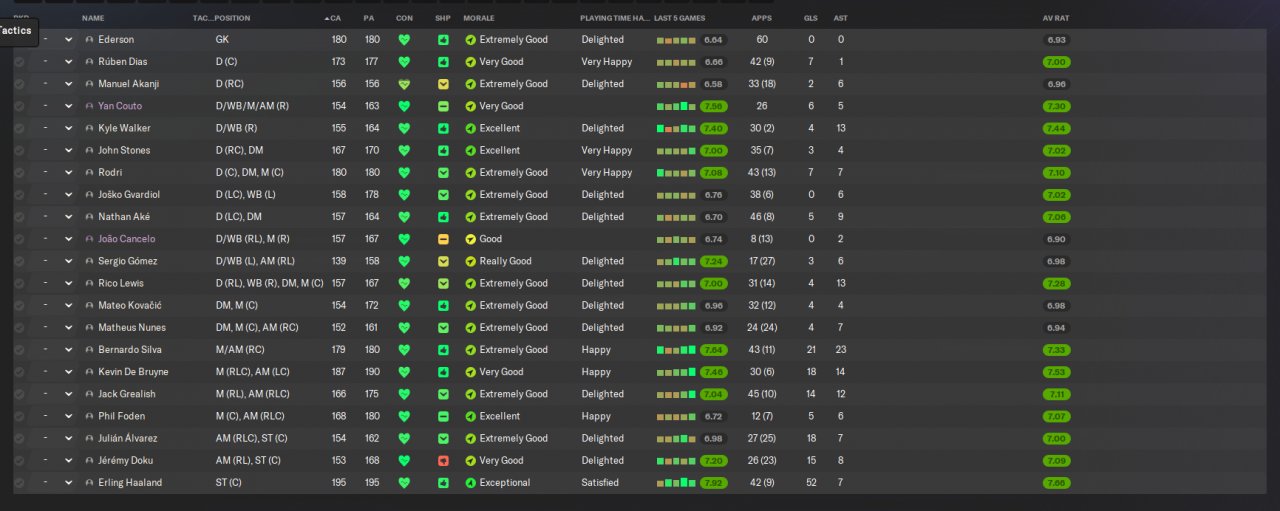
Task: Sort by the PA column header
Action: pos(368,18)
